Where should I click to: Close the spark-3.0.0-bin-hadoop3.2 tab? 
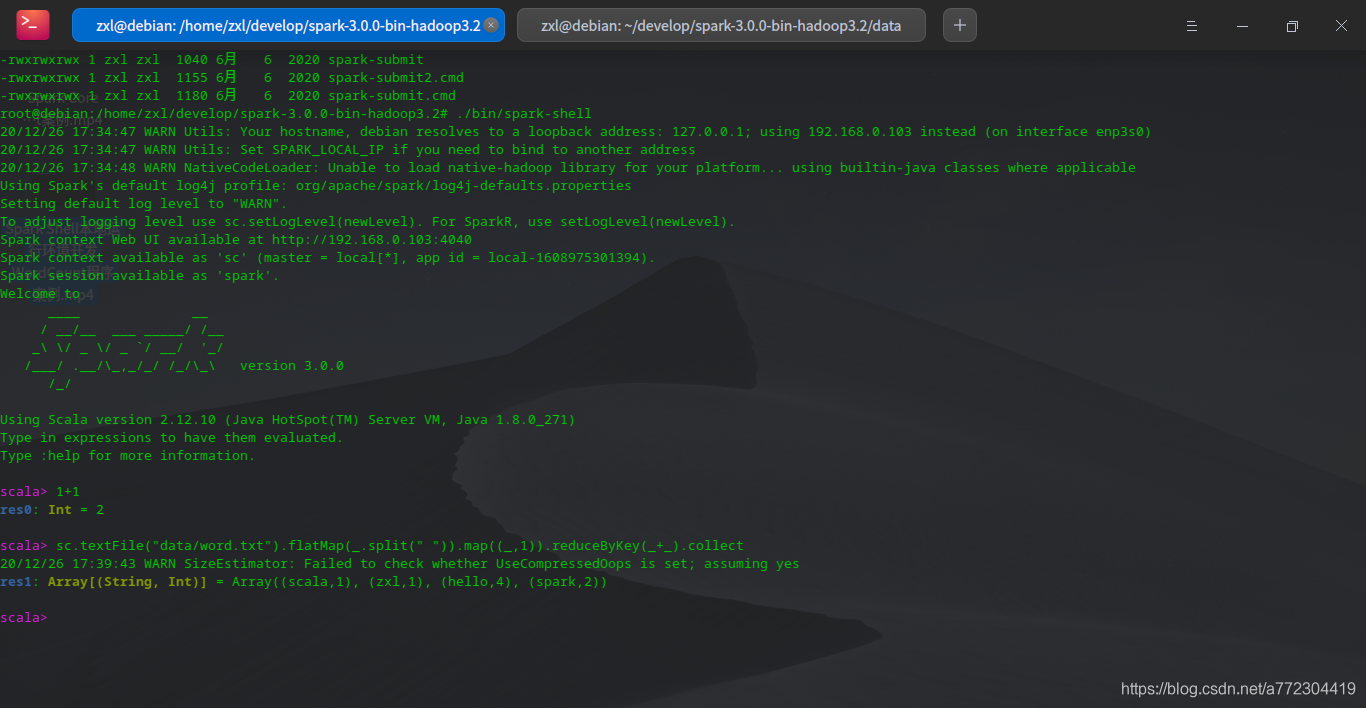click(x=491, y=25)
